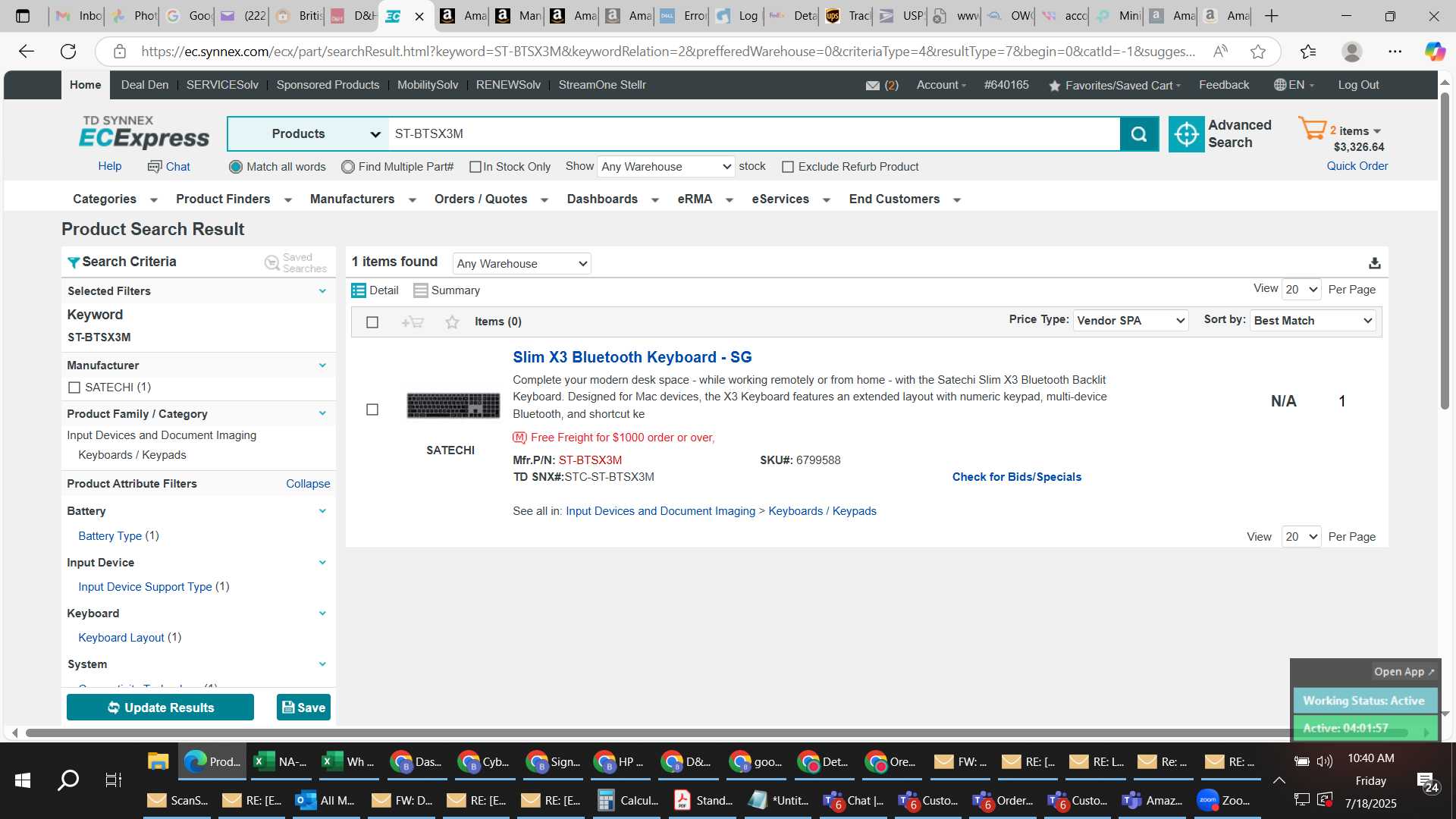Open Read Aloud icon in address bar

coord(1220,52)
